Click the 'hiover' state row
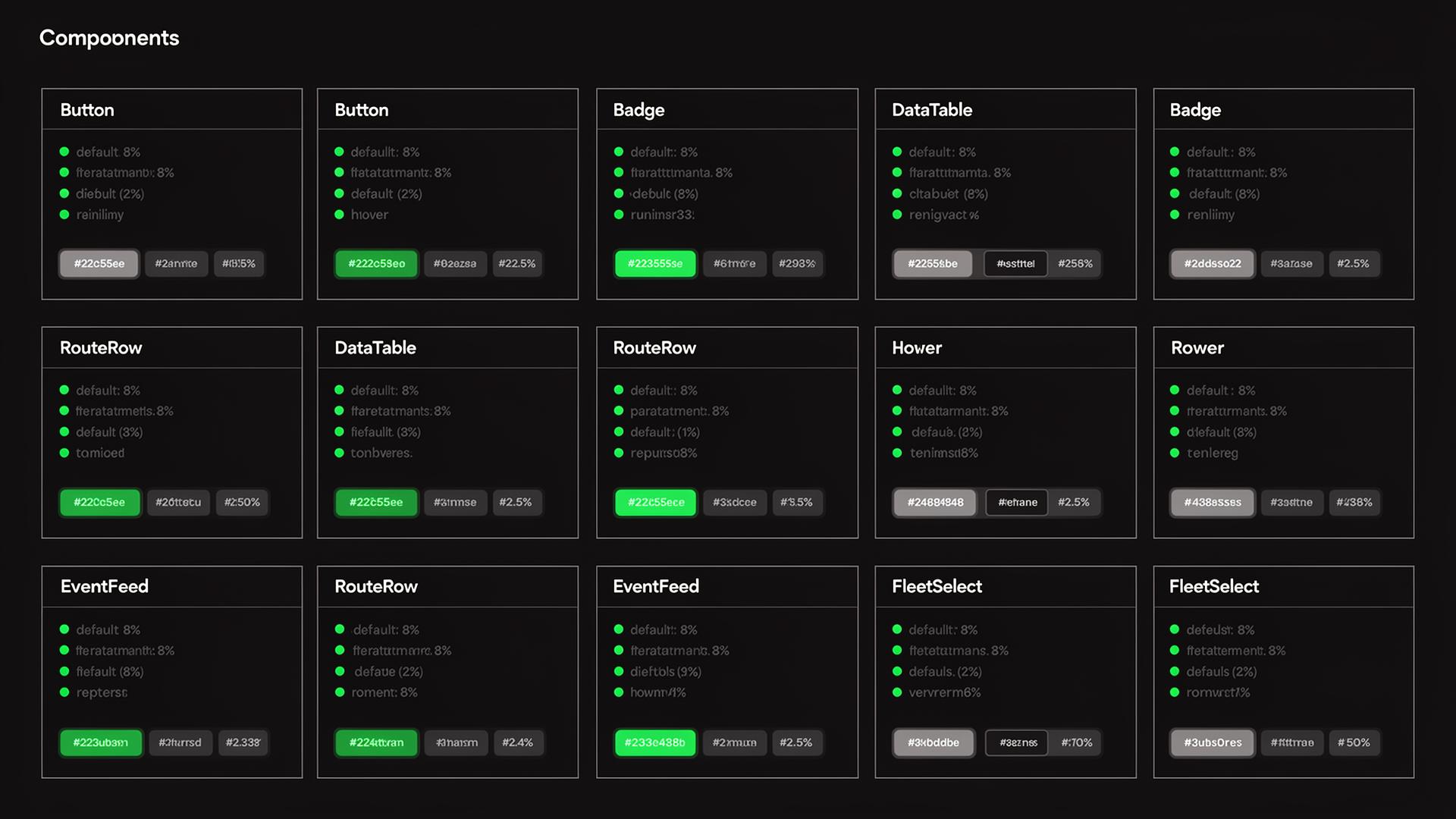This screenshot has width=1456, height=819. tap(362, 215)
